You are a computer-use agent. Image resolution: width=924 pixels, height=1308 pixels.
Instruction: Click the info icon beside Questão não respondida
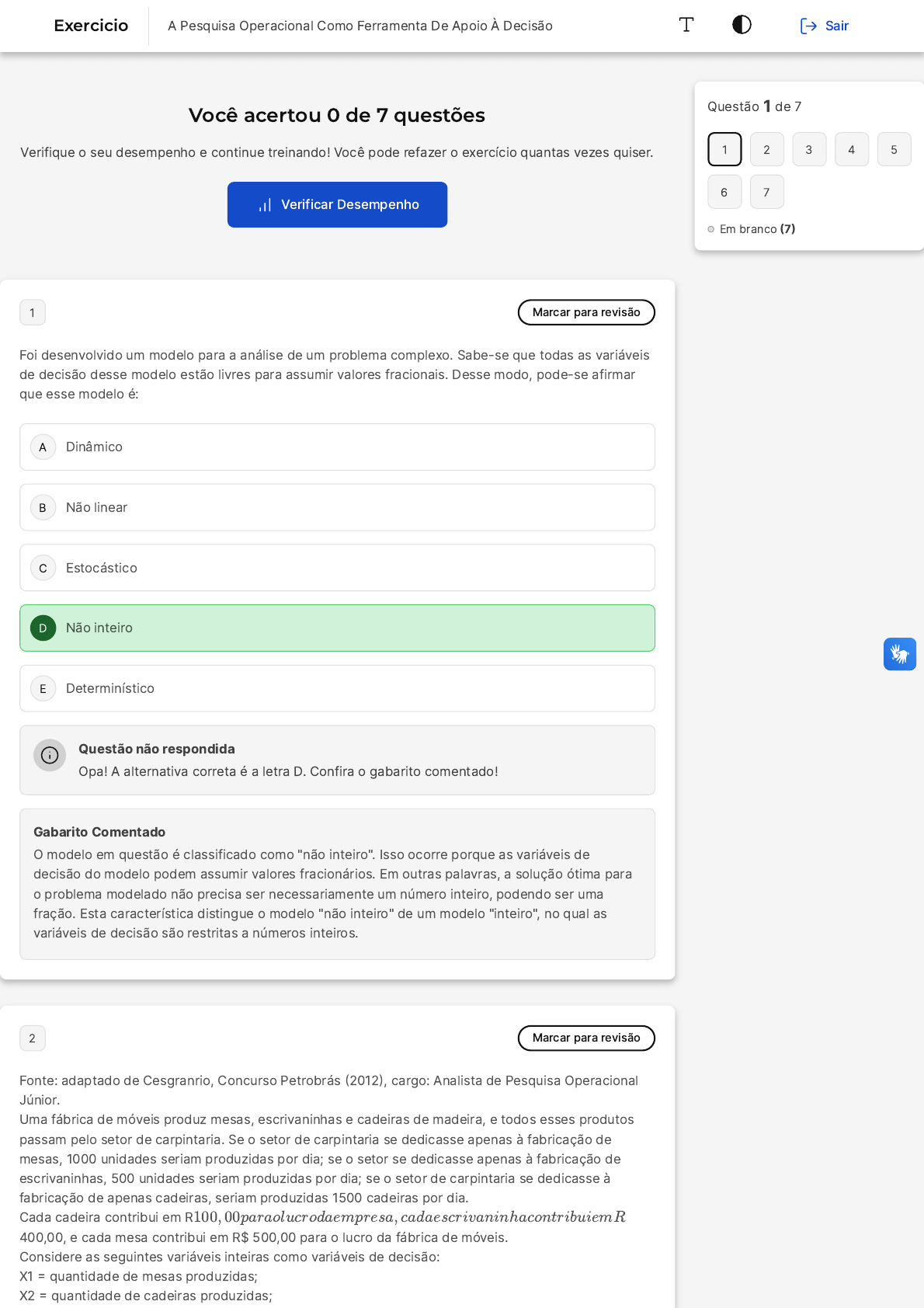pyautogui.click(x=50, y=755)
